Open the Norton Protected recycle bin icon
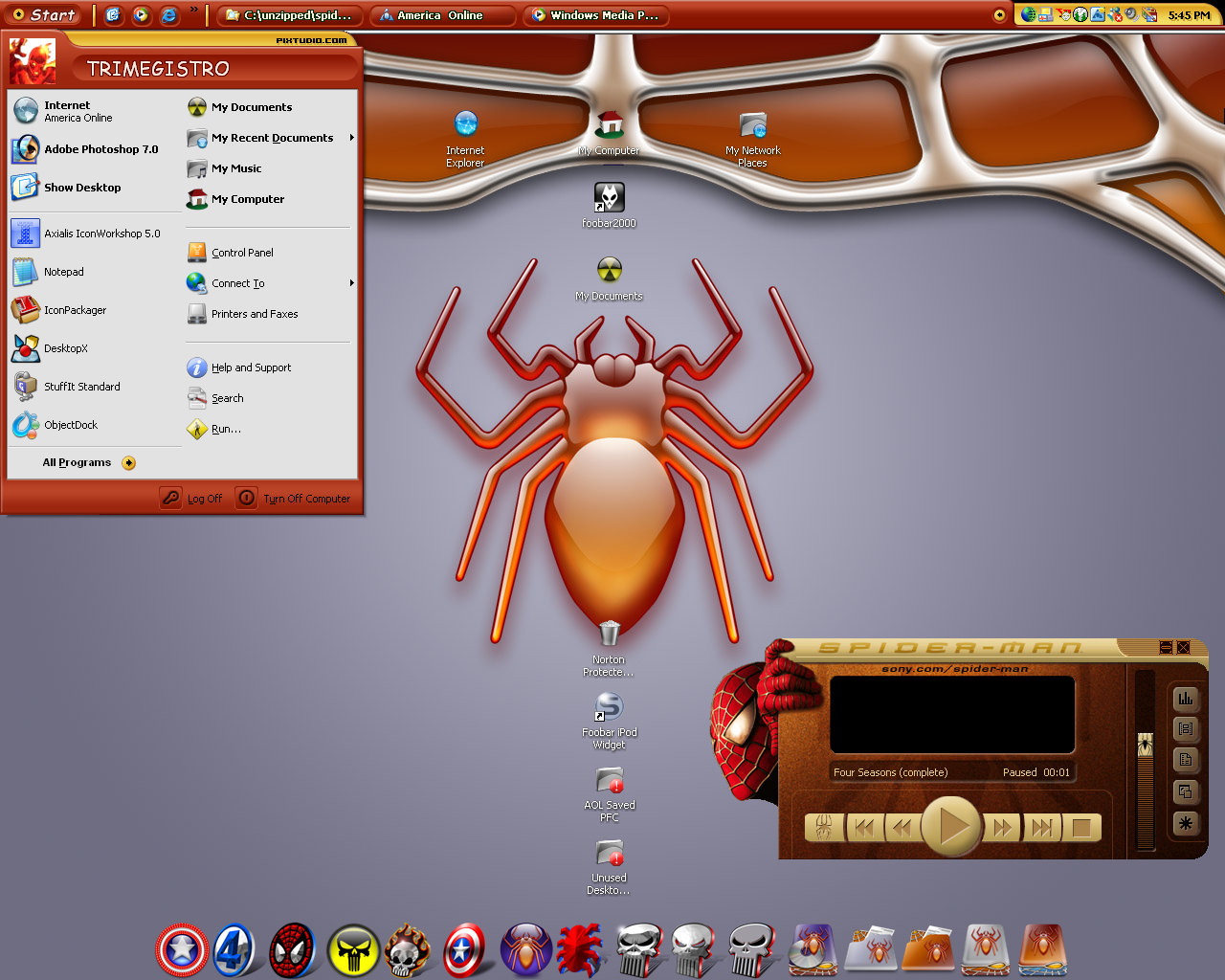 click(x=609, y=650)
